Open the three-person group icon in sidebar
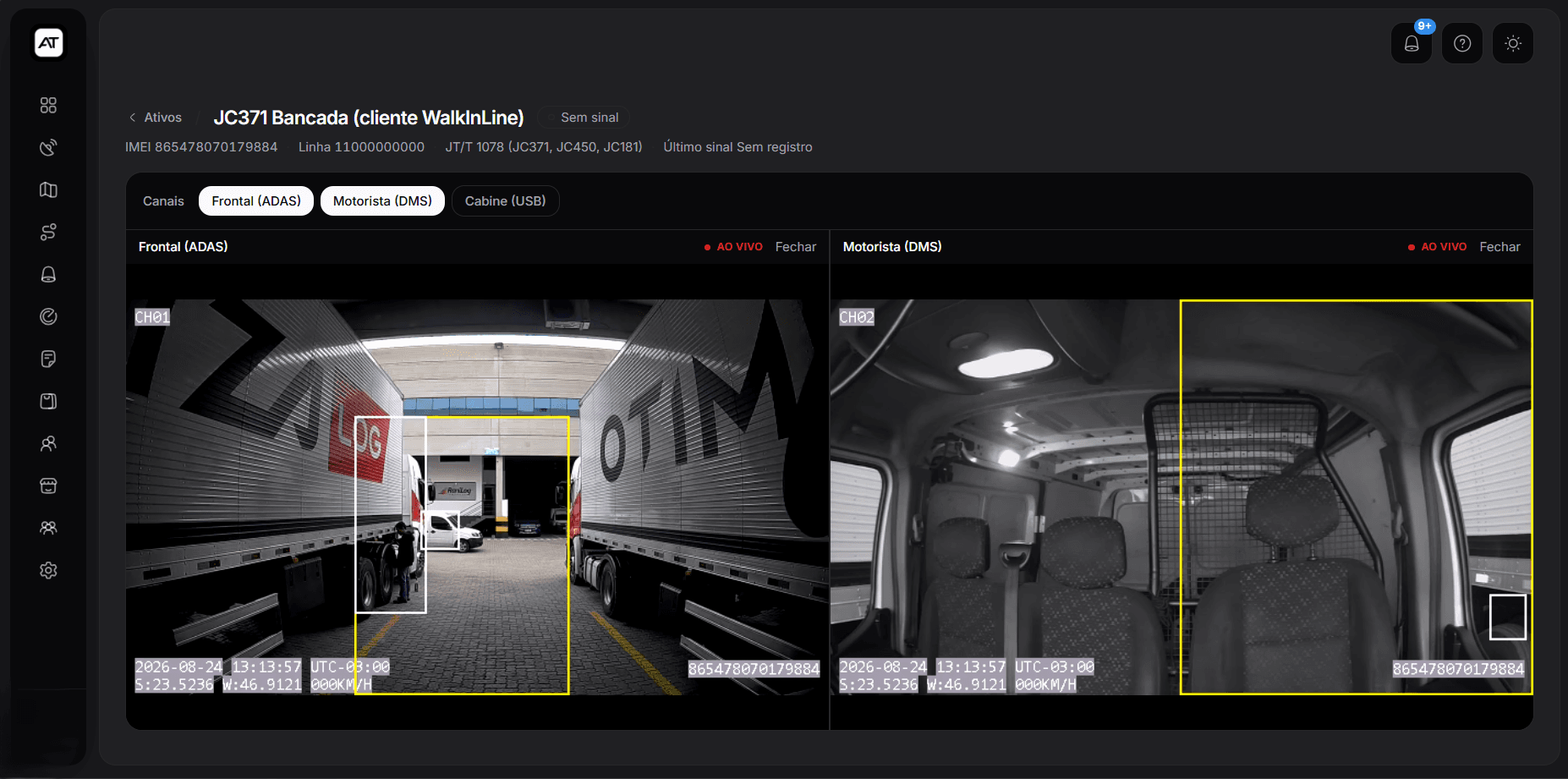Screen dimensions: 1568x779 48,528
